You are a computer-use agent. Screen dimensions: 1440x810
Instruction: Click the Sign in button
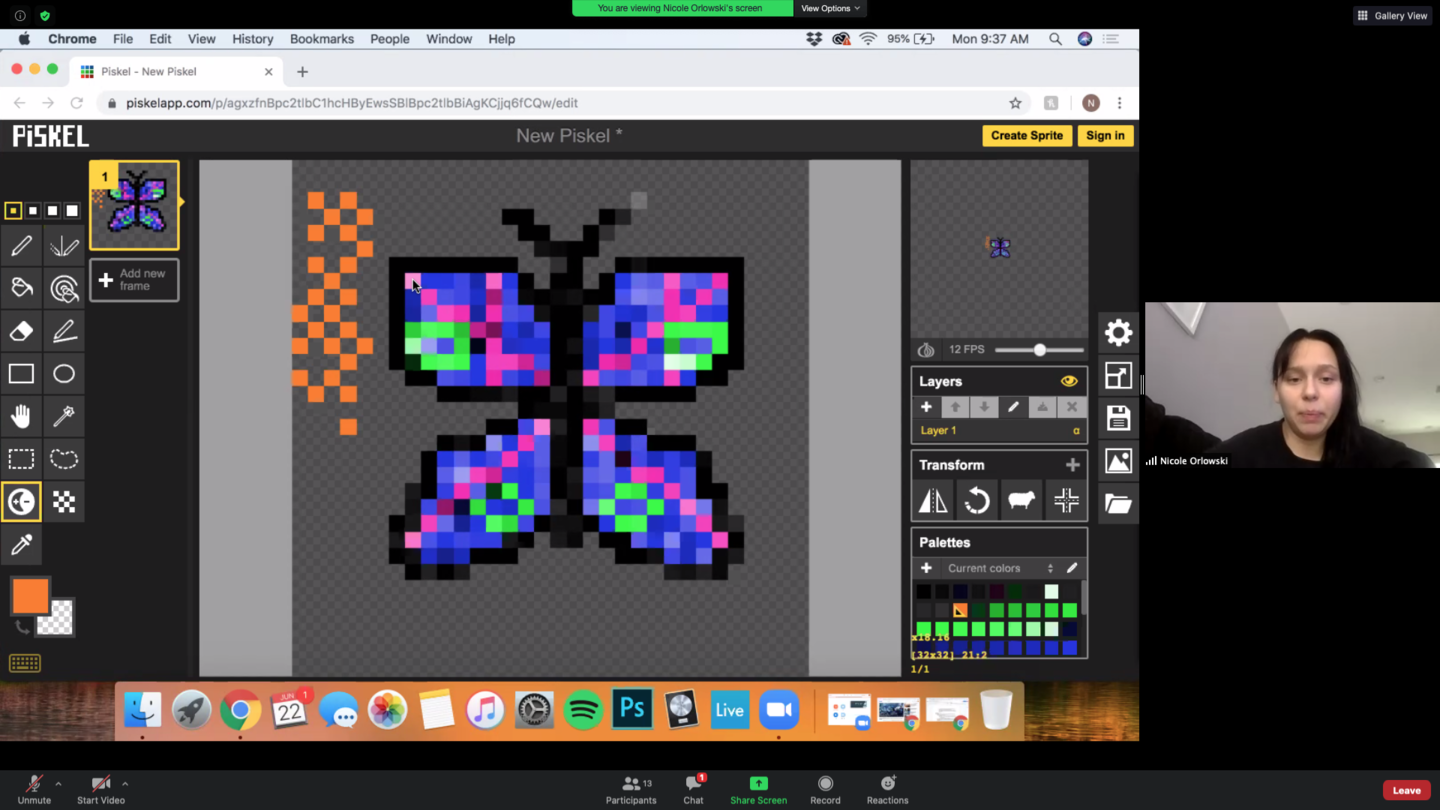[1105, 136]
